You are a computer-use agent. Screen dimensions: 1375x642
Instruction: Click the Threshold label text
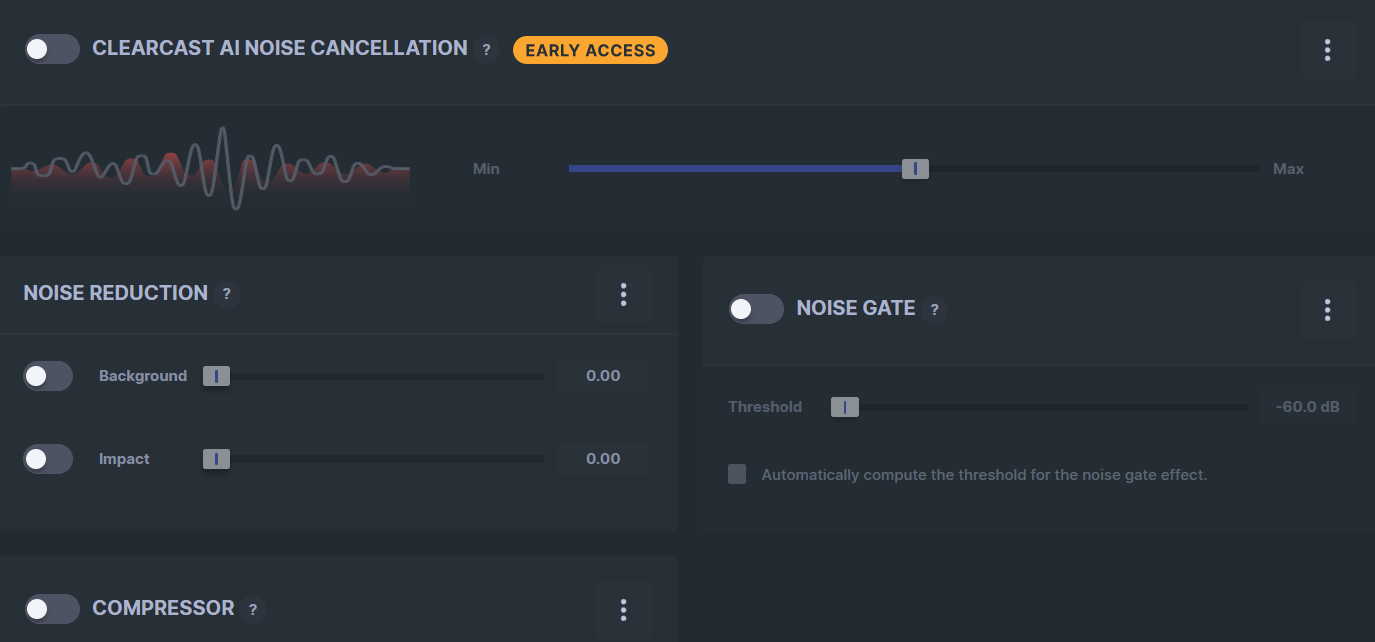(x=765, y=407)
